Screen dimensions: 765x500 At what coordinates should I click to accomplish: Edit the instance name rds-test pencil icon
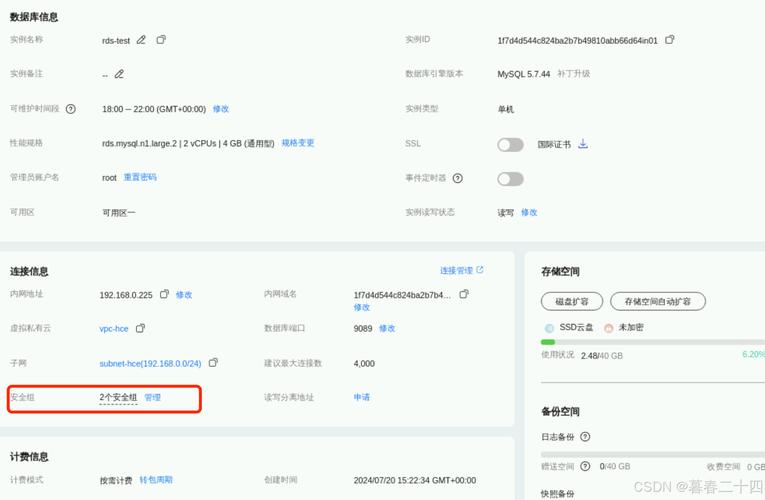click(141, 40)
